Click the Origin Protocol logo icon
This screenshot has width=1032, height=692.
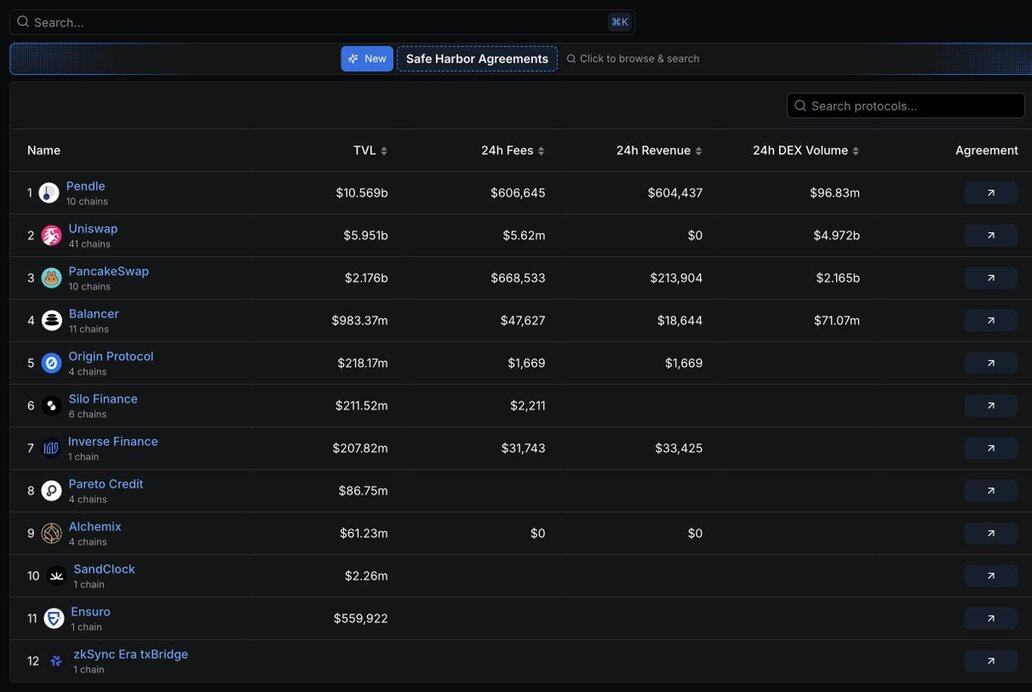(x=51, y=363)
